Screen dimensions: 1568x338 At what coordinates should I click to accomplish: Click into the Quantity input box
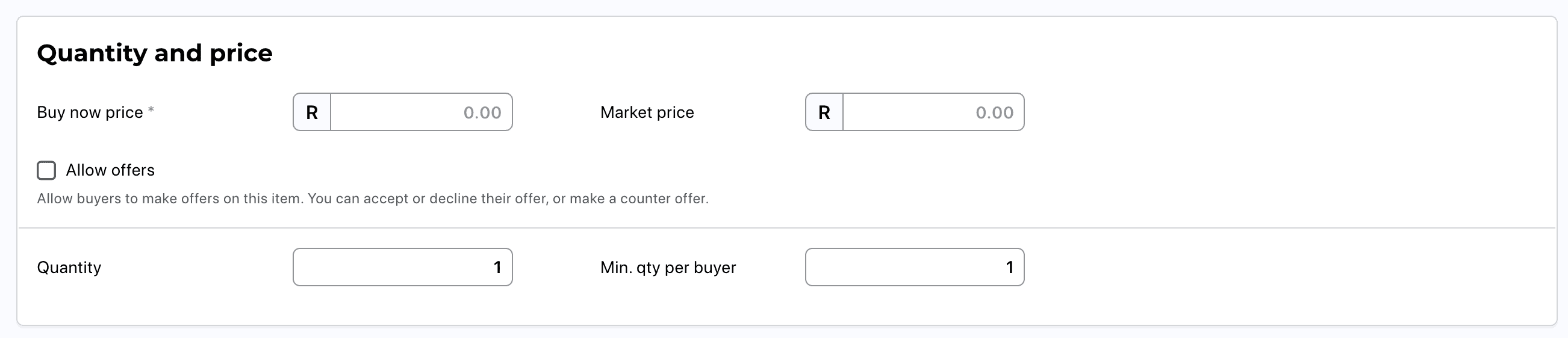point(402,268)
